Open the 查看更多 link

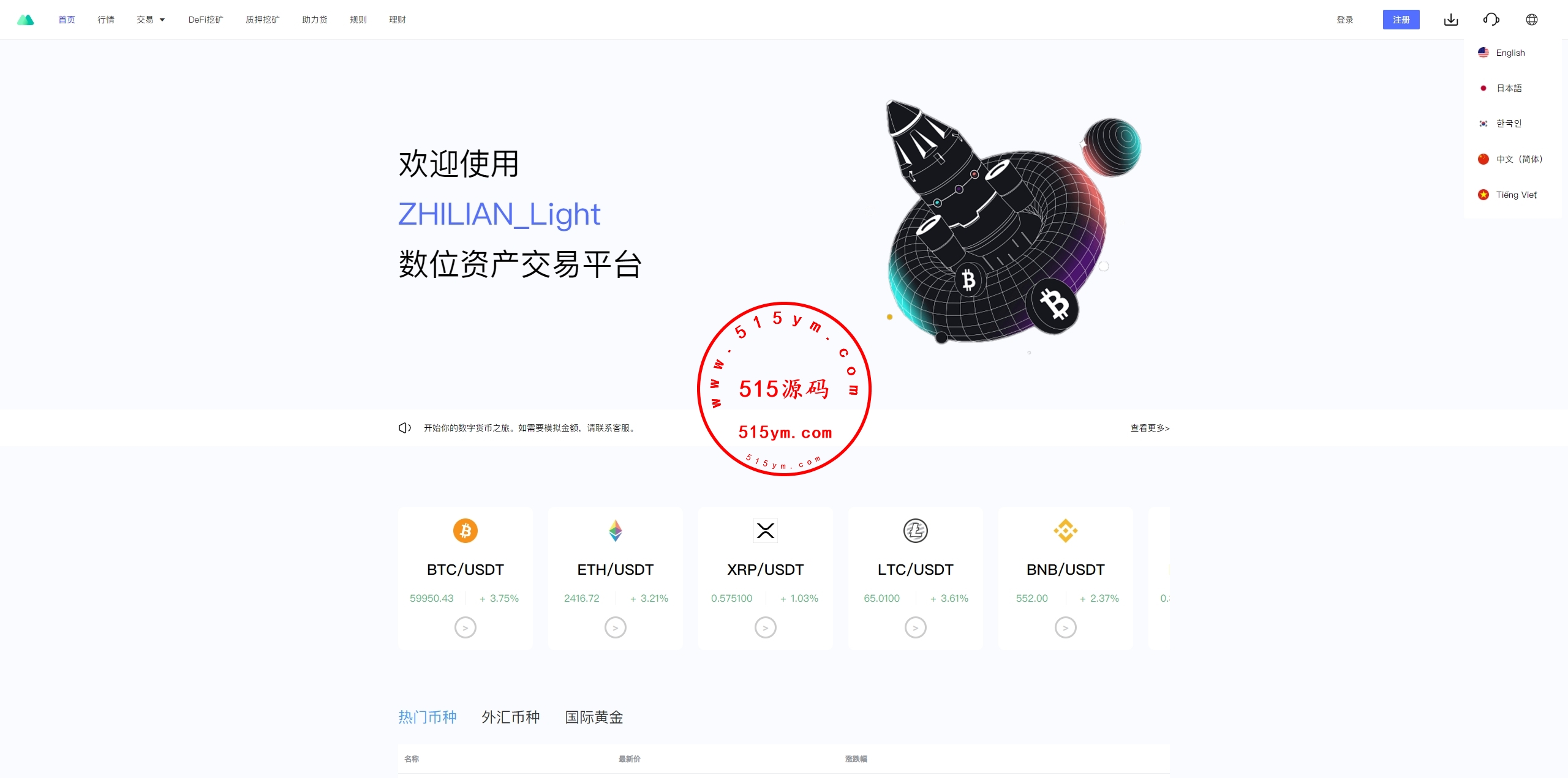point(1150,428)
